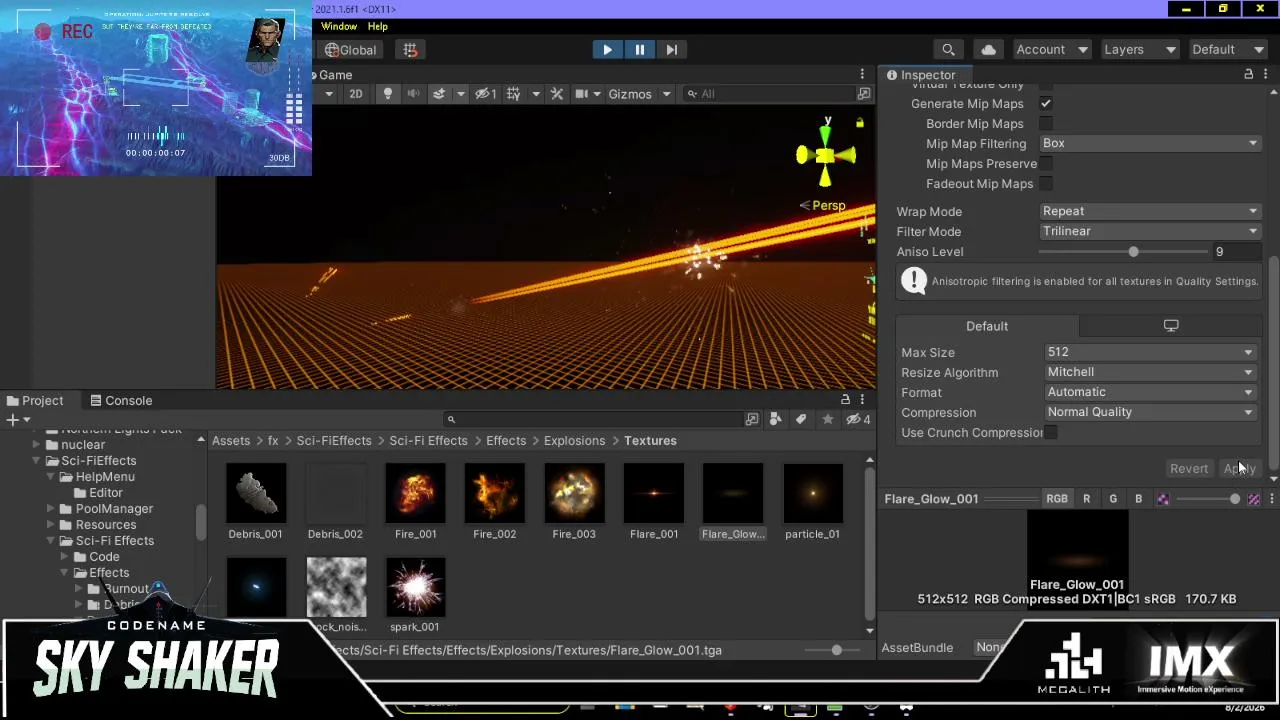Image resolution: width=1280 pixels, height=720 pixels.
Task: Click the Revert button
Action: [x=1189, y=468]
